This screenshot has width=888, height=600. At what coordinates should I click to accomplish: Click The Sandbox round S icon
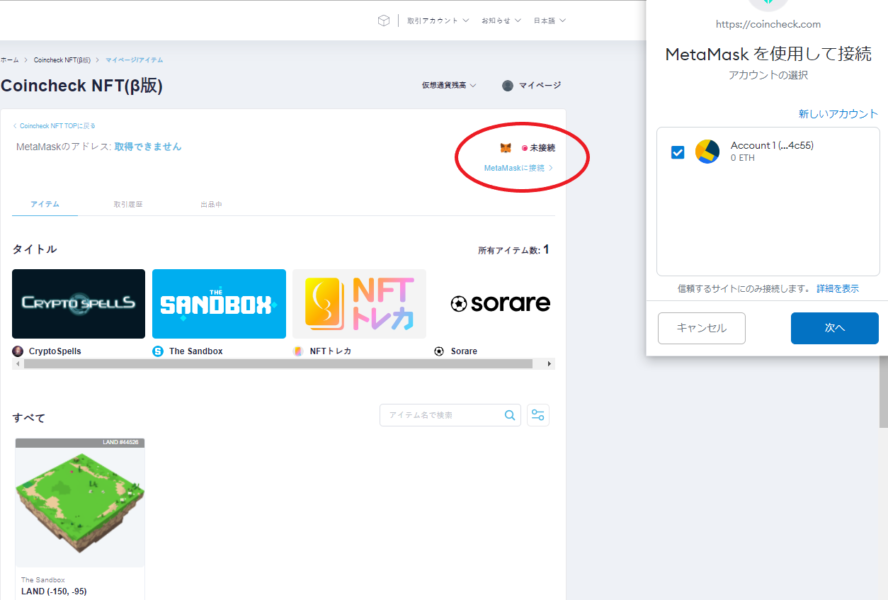tap(158, 351)
